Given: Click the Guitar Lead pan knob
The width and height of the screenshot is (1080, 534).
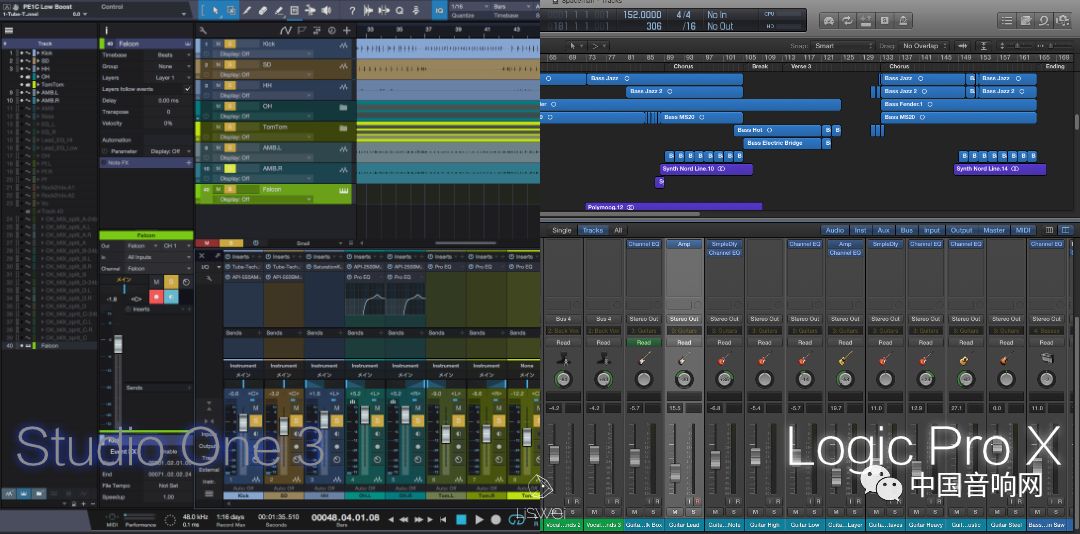Looking at the screenshot, I should coord(684,379).
